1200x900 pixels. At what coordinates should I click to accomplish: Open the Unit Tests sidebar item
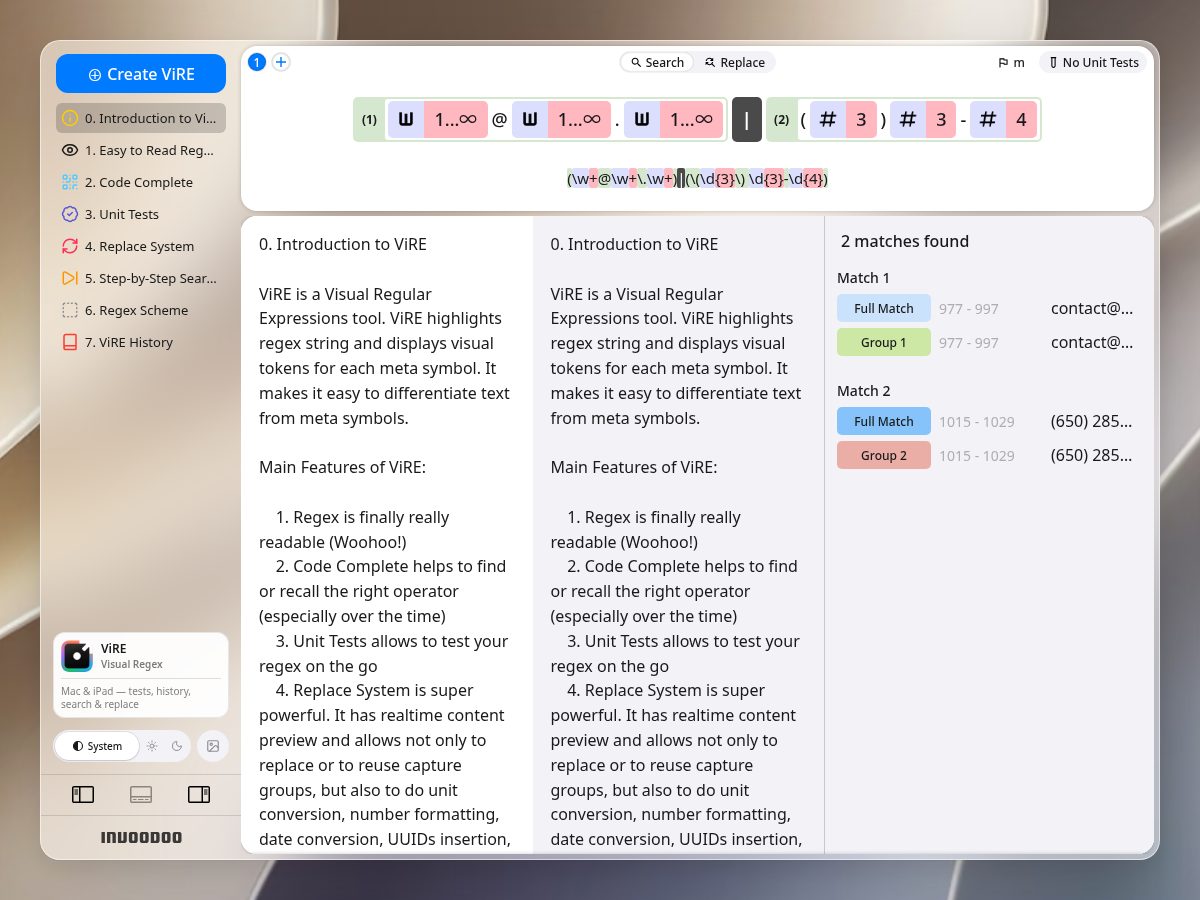tap(141, 214)
